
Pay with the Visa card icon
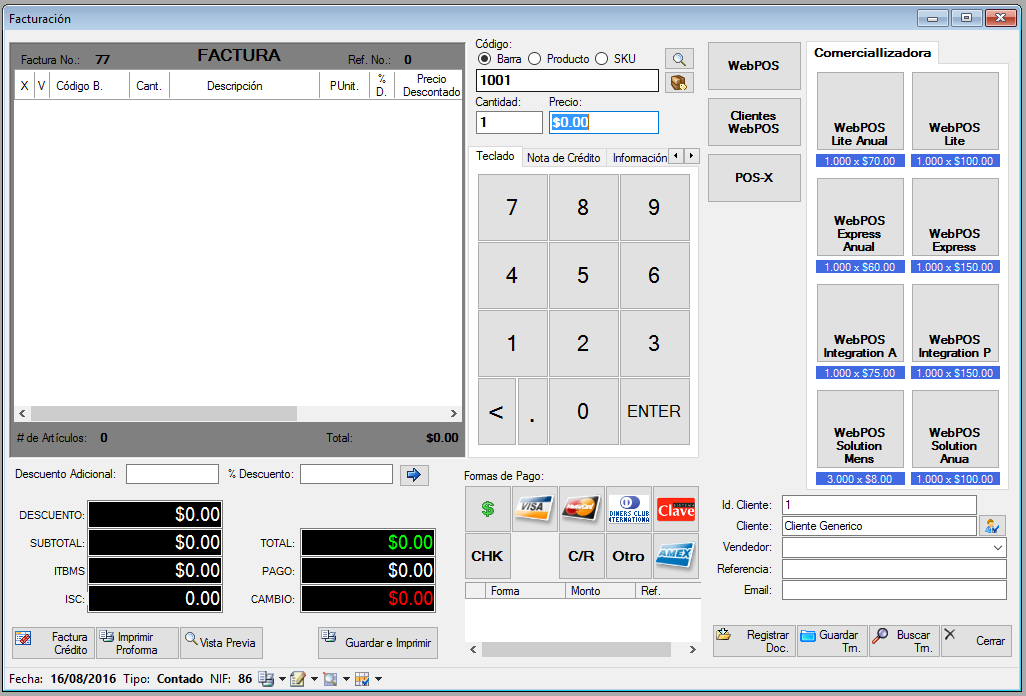click(x=534, y=509)
